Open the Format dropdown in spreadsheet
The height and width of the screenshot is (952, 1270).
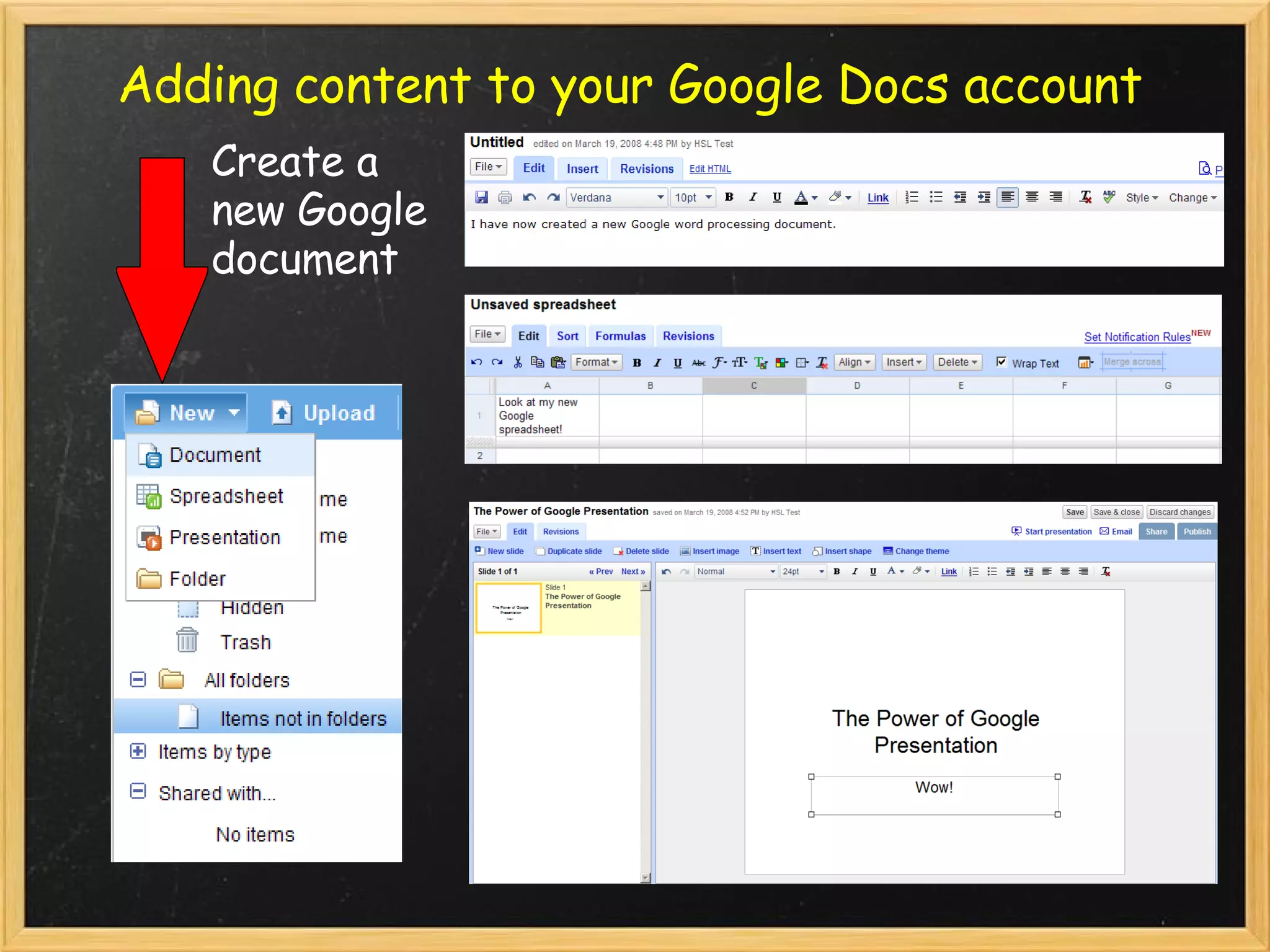[597, 362]
